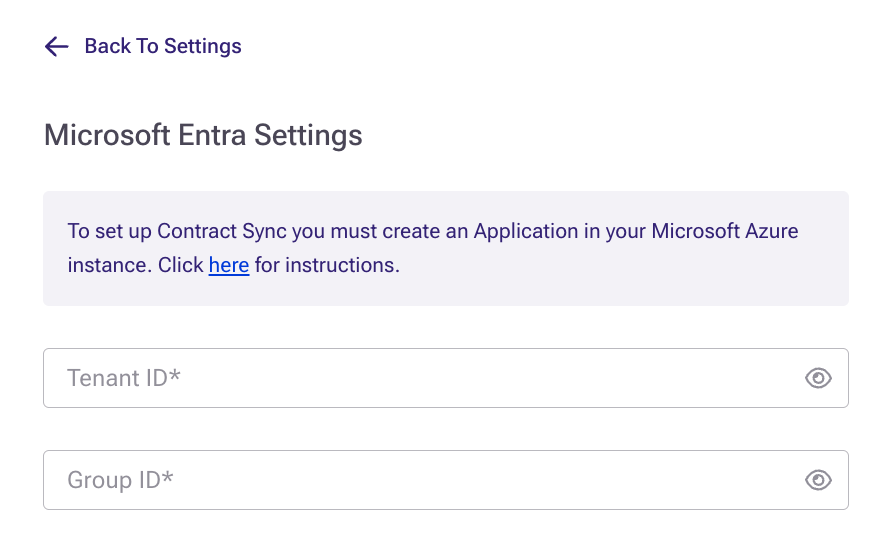Click the Microsoft Entra Settings heading
The width and height of the screenshot is (895, 555).
[x=203, y=135]
